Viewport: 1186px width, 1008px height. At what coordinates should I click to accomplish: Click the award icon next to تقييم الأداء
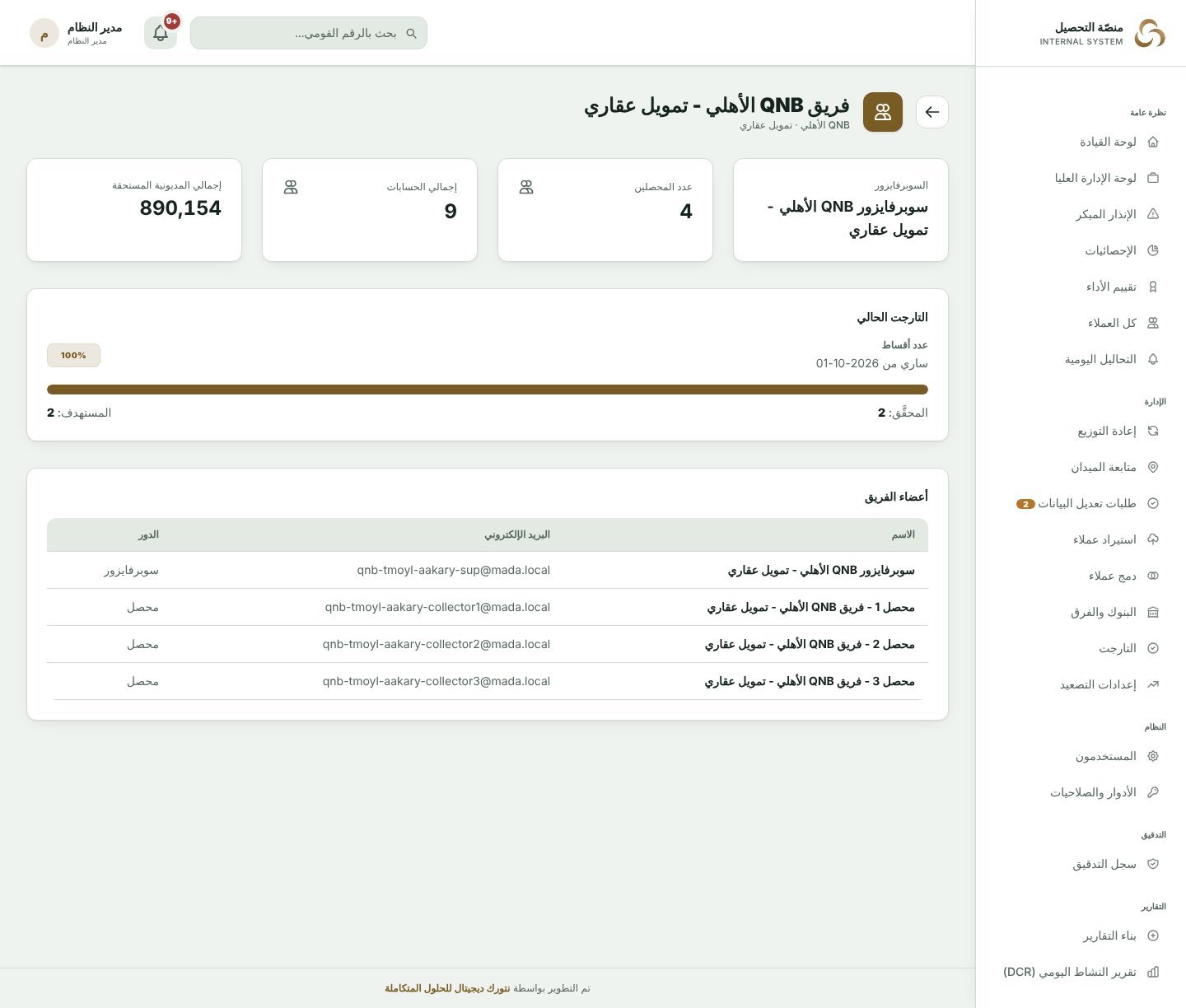(1153, 287)
